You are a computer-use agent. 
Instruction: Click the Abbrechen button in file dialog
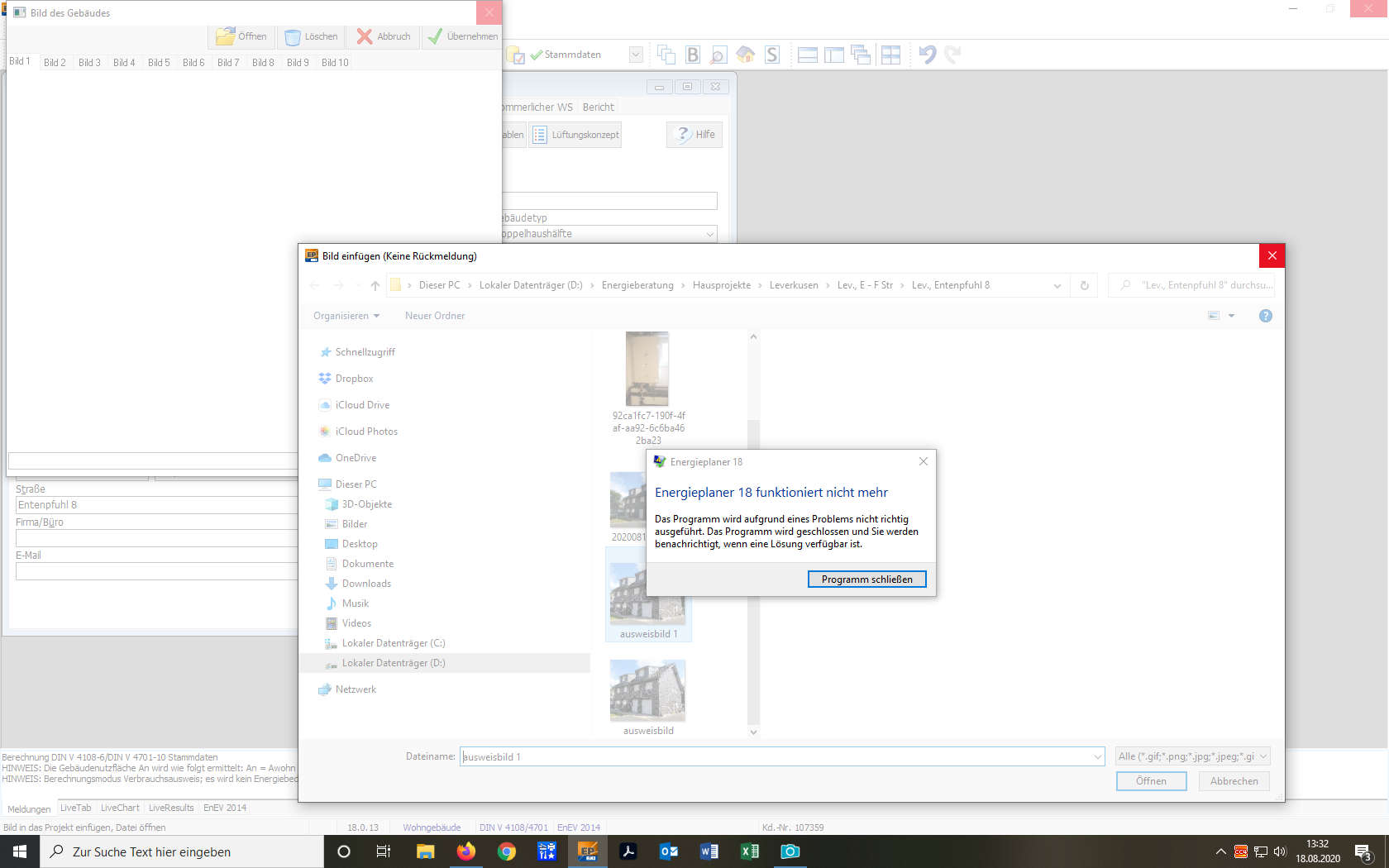1234,781
